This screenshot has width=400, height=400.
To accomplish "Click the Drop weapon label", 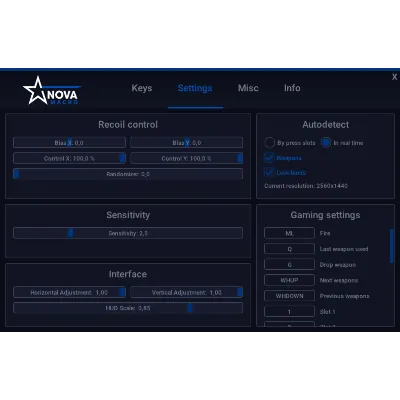I will click(x=338, y=265).
